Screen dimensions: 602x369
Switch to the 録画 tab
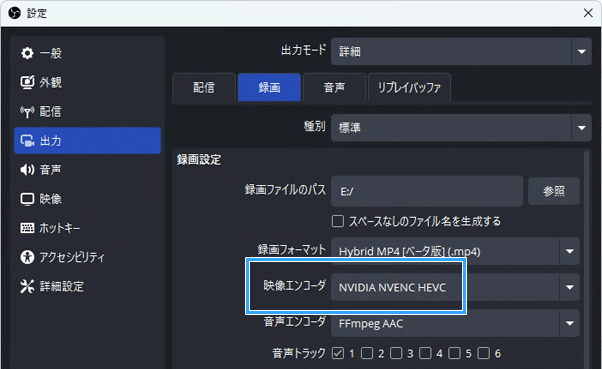[269, 88]
